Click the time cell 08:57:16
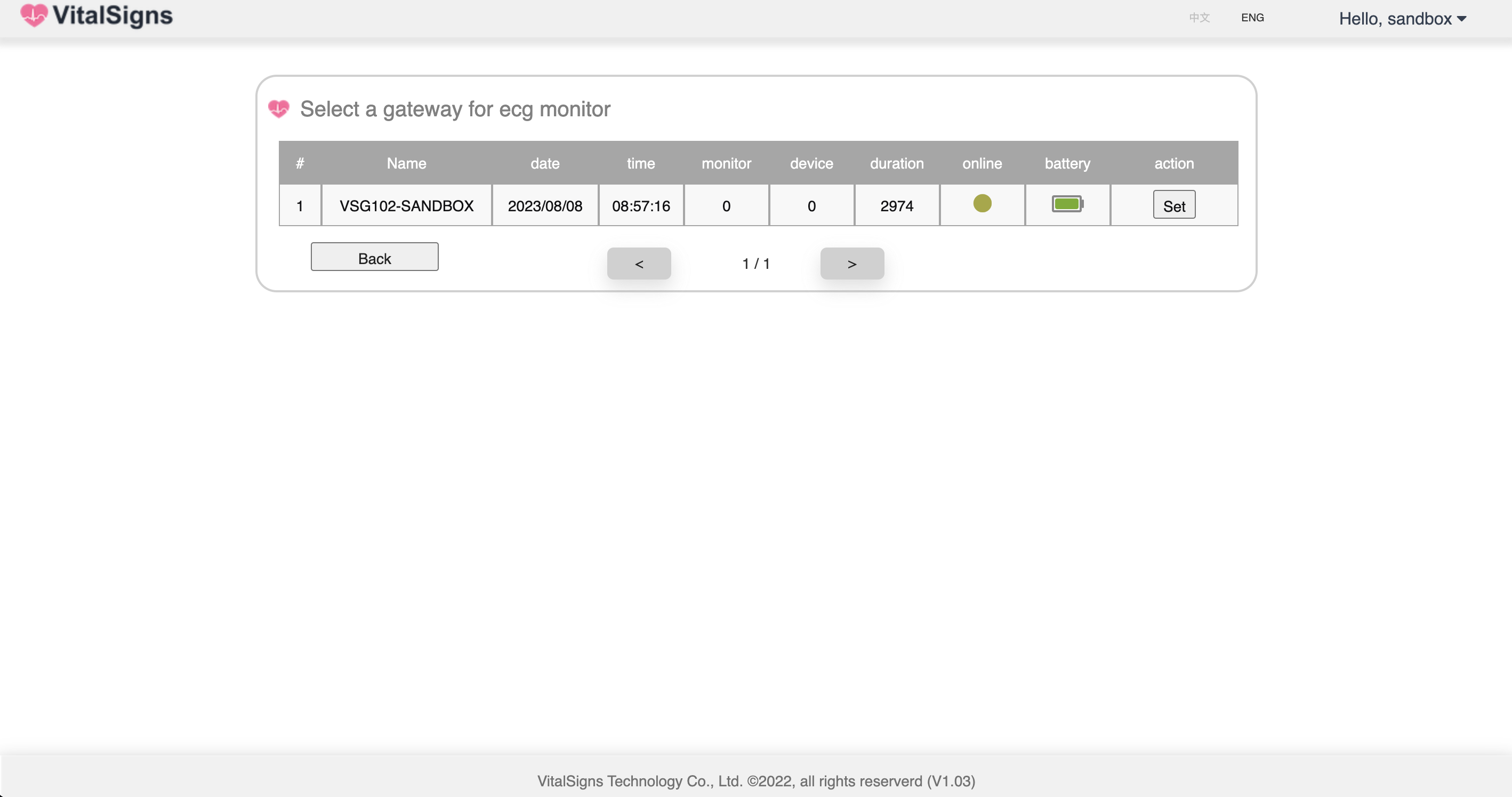 tap(640, 205)
